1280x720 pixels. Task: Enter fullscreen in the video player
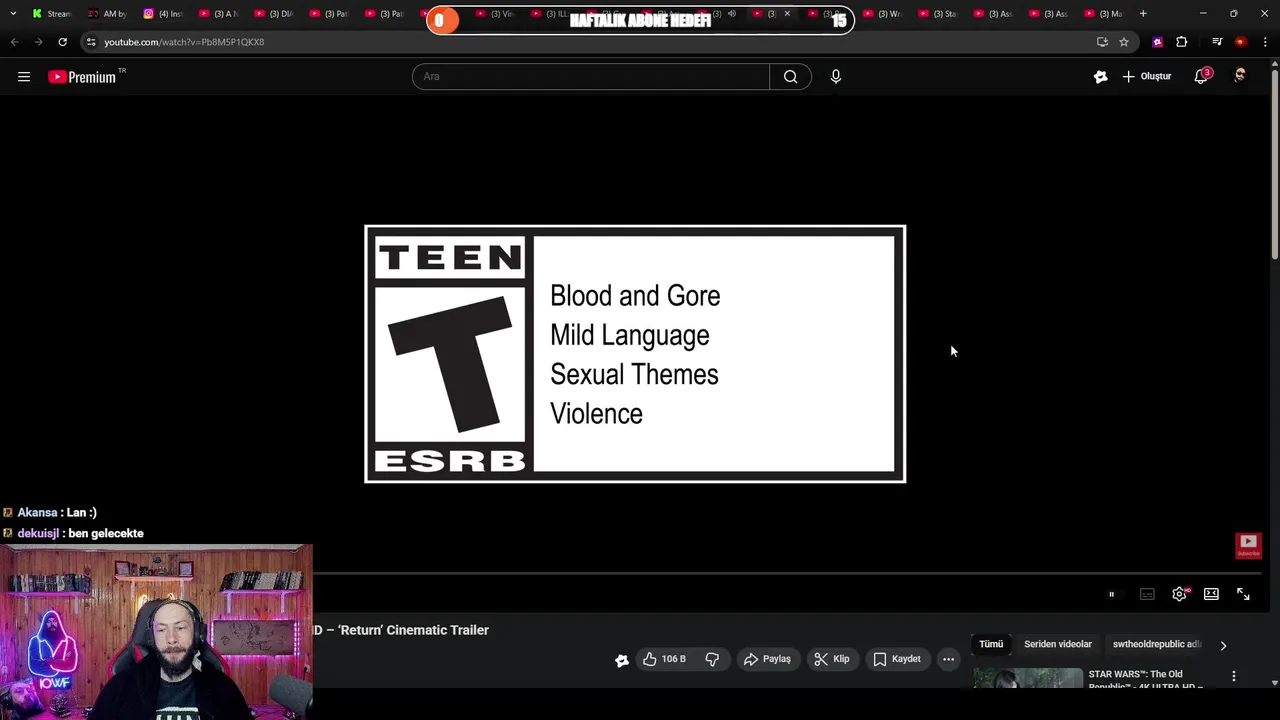pos(1243,594)
